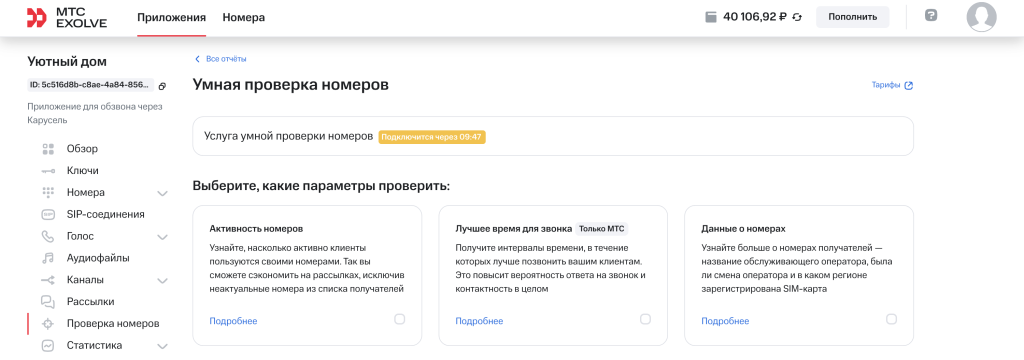Click the Ключи key icon
Screen dimensions: 1024x360
48,171
